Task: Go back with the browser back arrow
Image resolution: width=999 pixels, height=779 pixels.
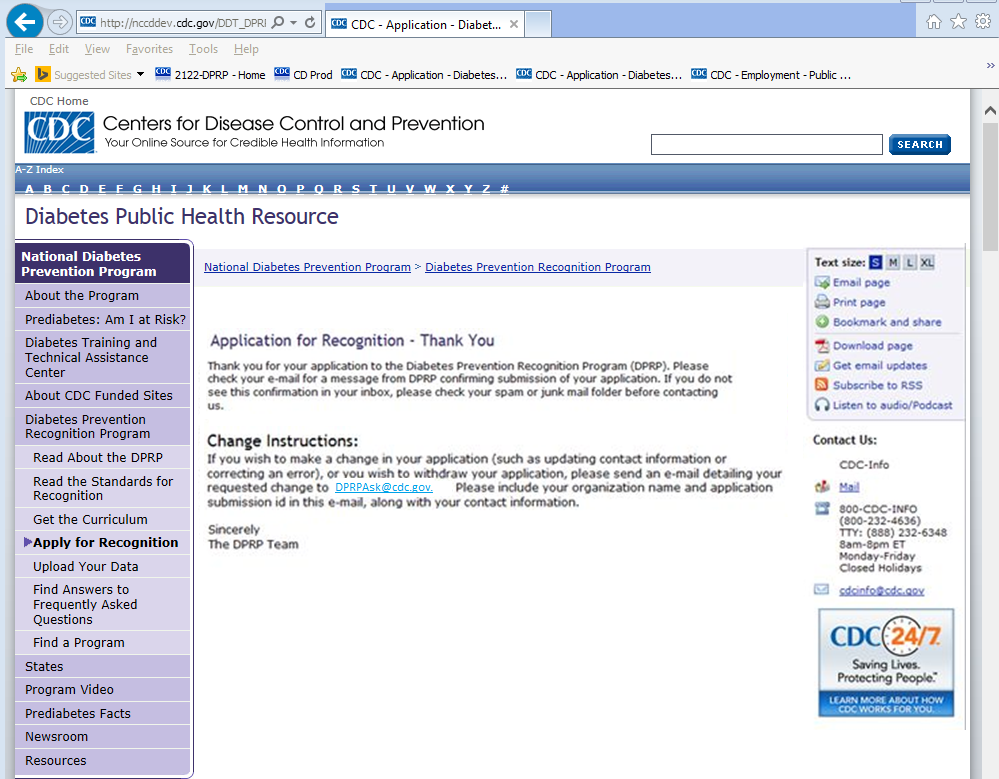Action: pyautogui.click(x=24, y=22)
